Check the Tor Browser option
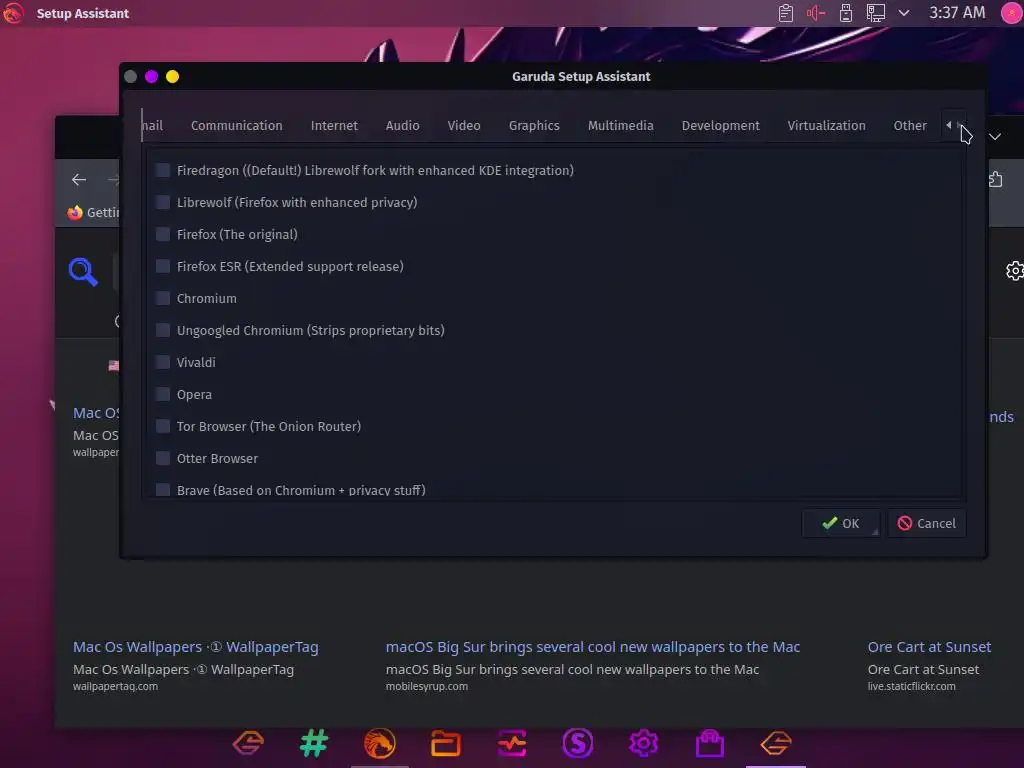This screenshot has height=768, width=1024. (x=163, y=426)
